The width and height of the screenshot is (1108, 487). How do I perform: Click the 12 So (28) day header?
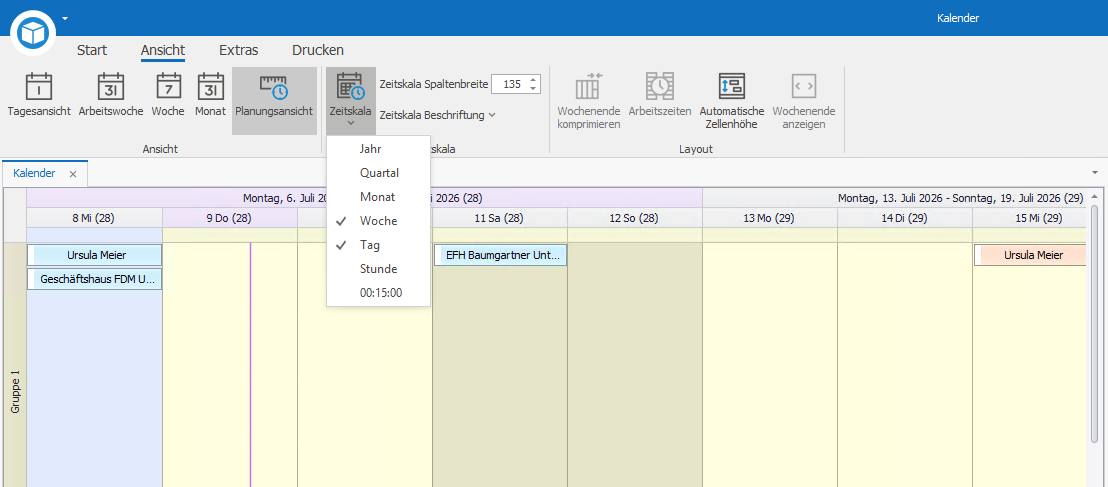(x=635, y=218)
